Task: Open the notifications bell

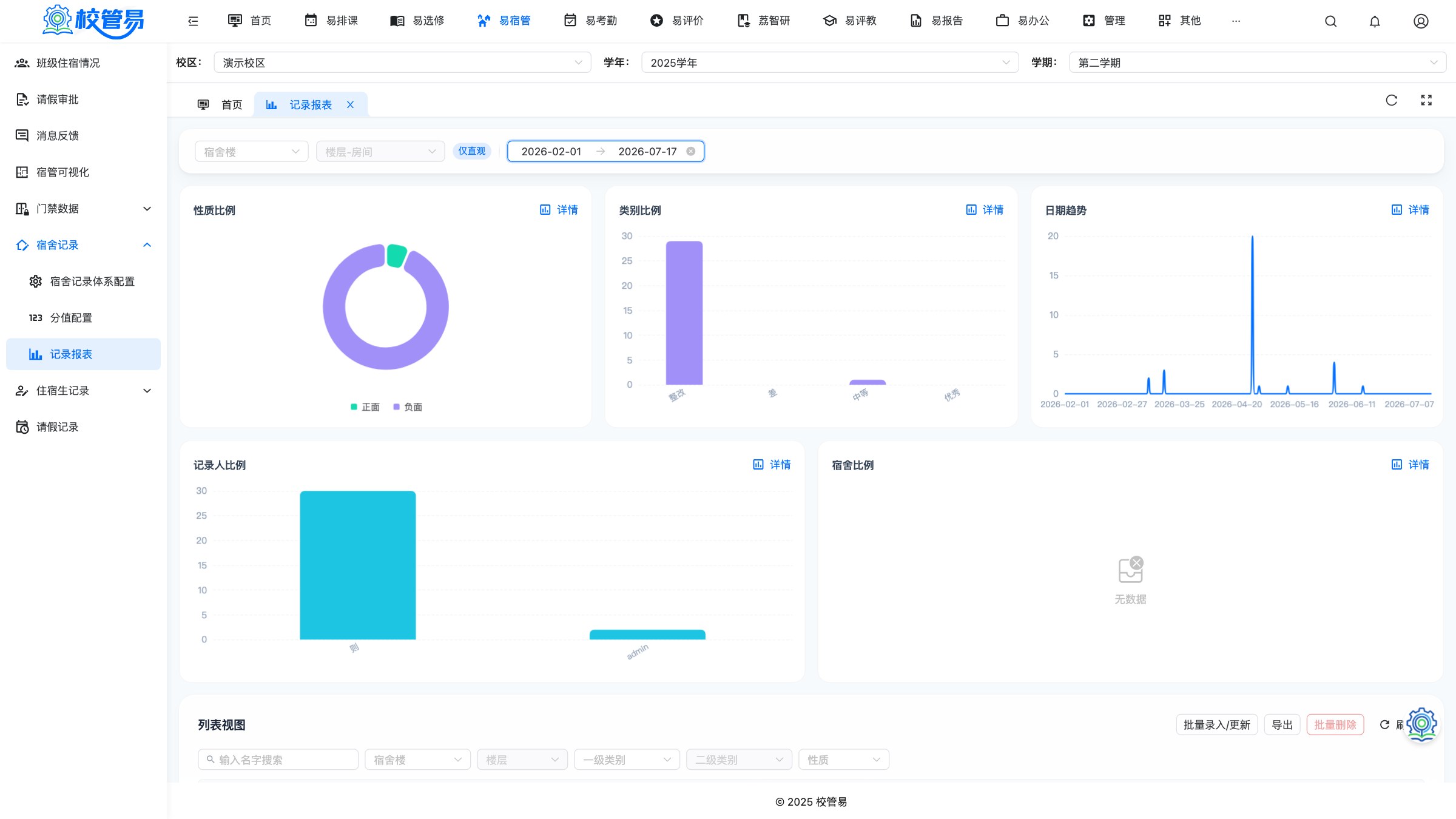Action: tap(1375, 21)
